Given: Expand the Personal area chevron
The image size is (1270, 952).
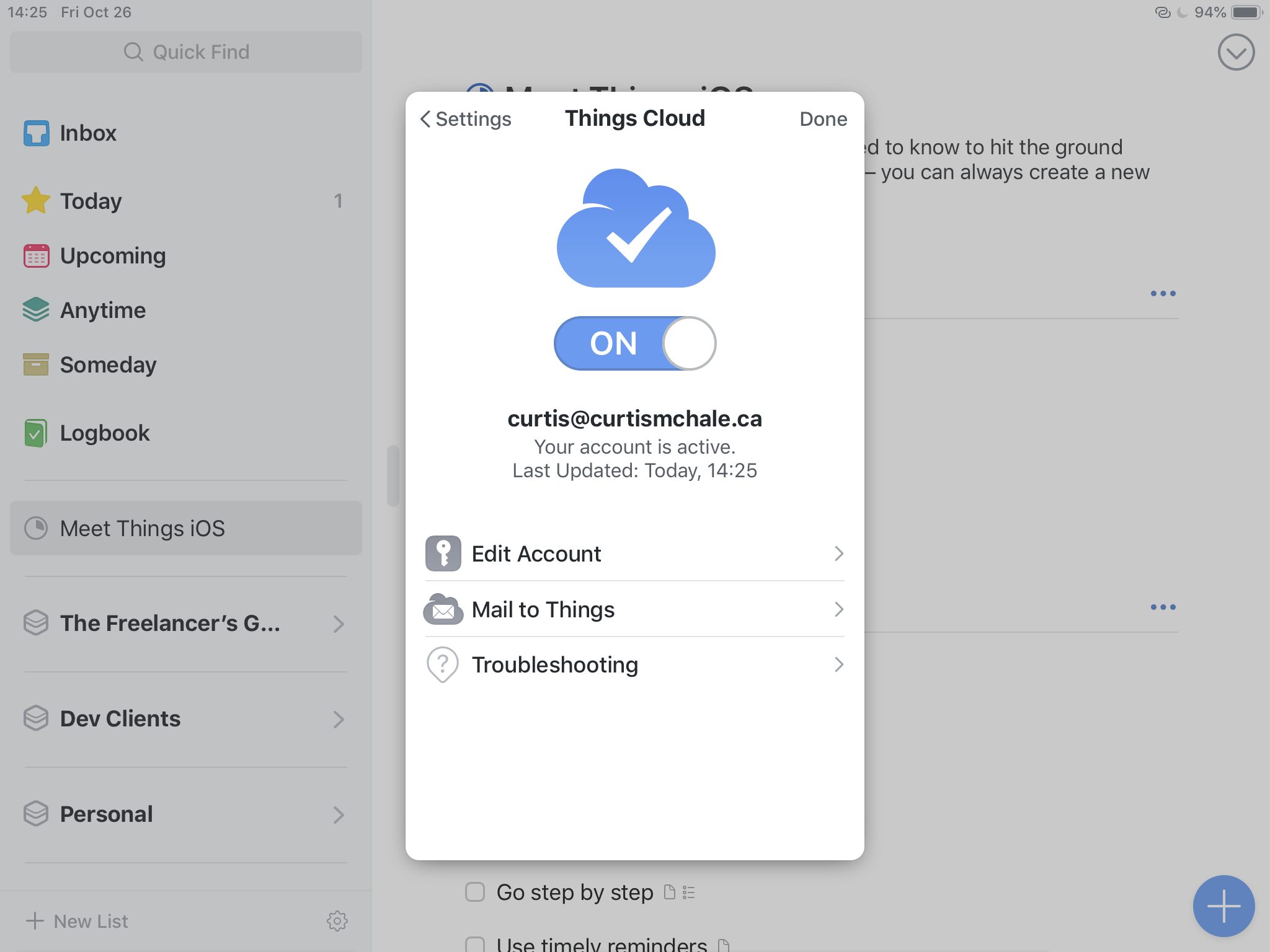Looking at the screenshot, I should (338, 814).
